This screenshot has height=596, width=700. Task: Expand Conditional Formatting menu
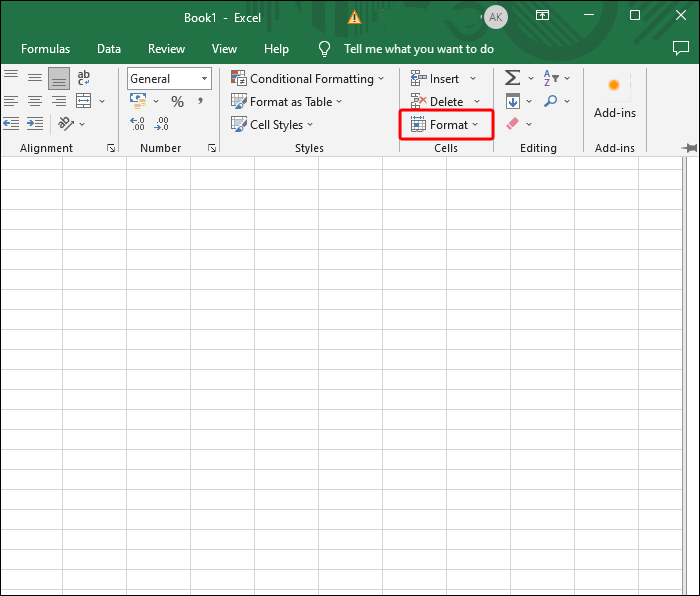point(308,78)
